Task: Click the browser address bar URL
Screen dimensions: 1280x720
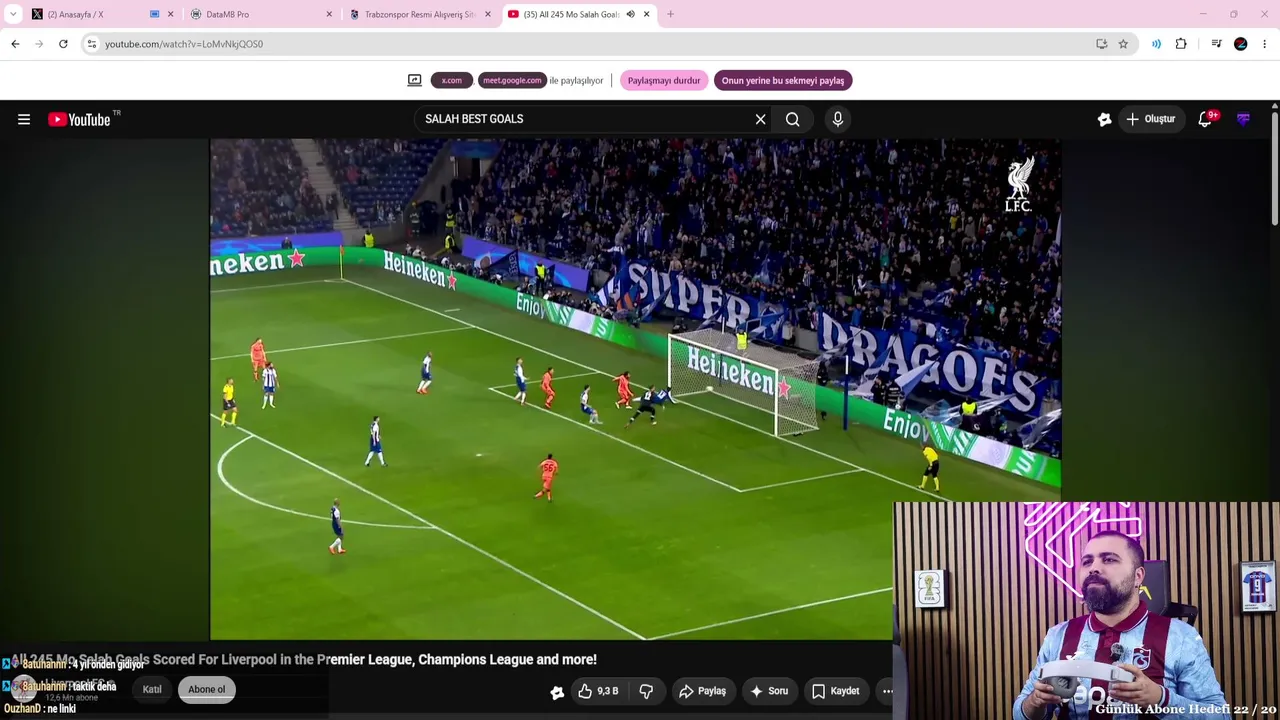Action: coord(184,44)
